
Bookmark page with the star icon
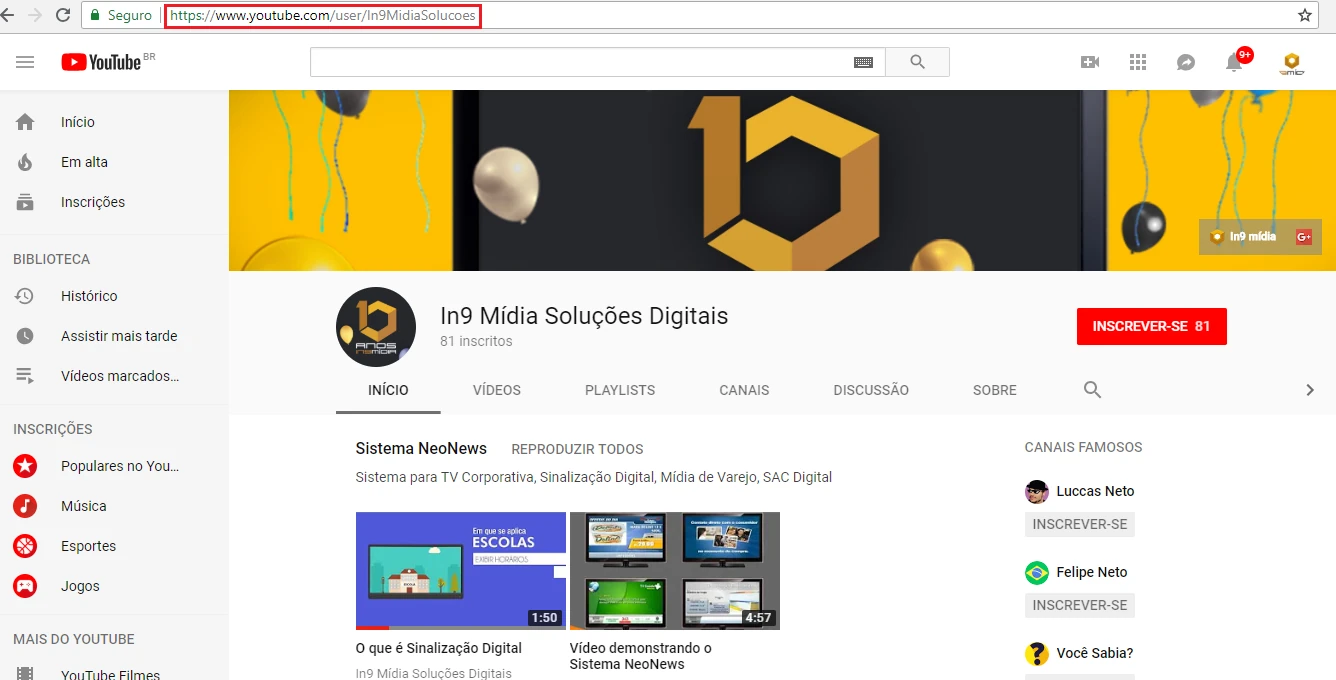coord(1305,15)
